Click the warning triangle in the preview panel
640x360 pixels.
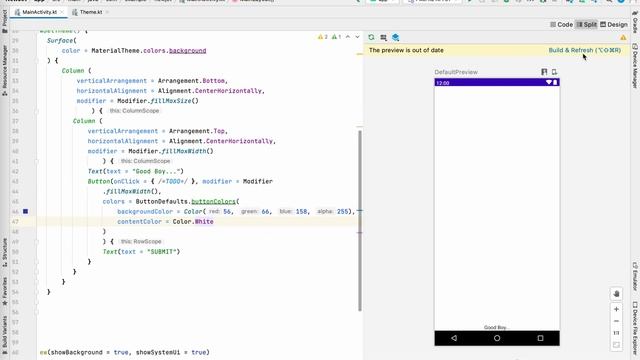tap(623, 38)
